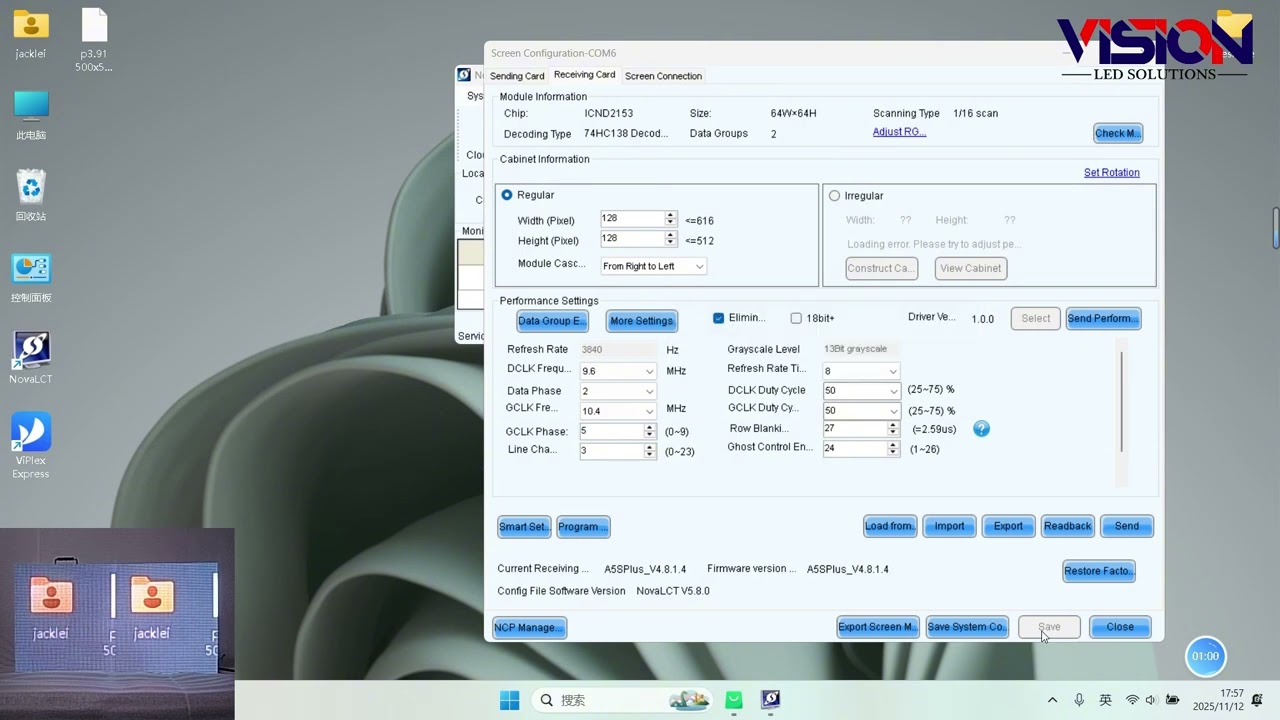Open the GCLK Frequency dropdown
Screen dimensions: 1280x720
click(x=618, y=410)
